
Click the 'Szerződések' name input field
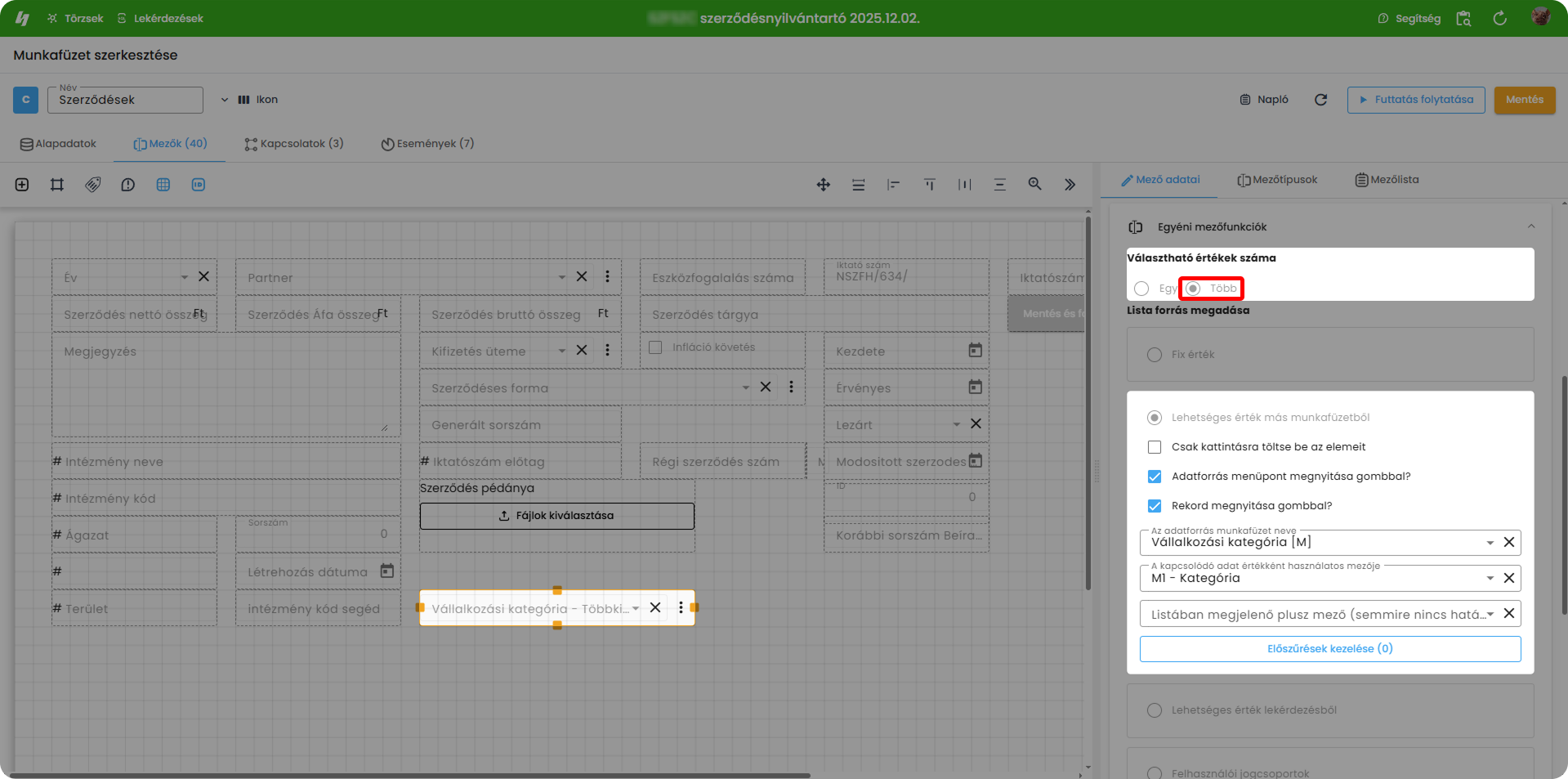pyautogui.click(x=125, y=101)
